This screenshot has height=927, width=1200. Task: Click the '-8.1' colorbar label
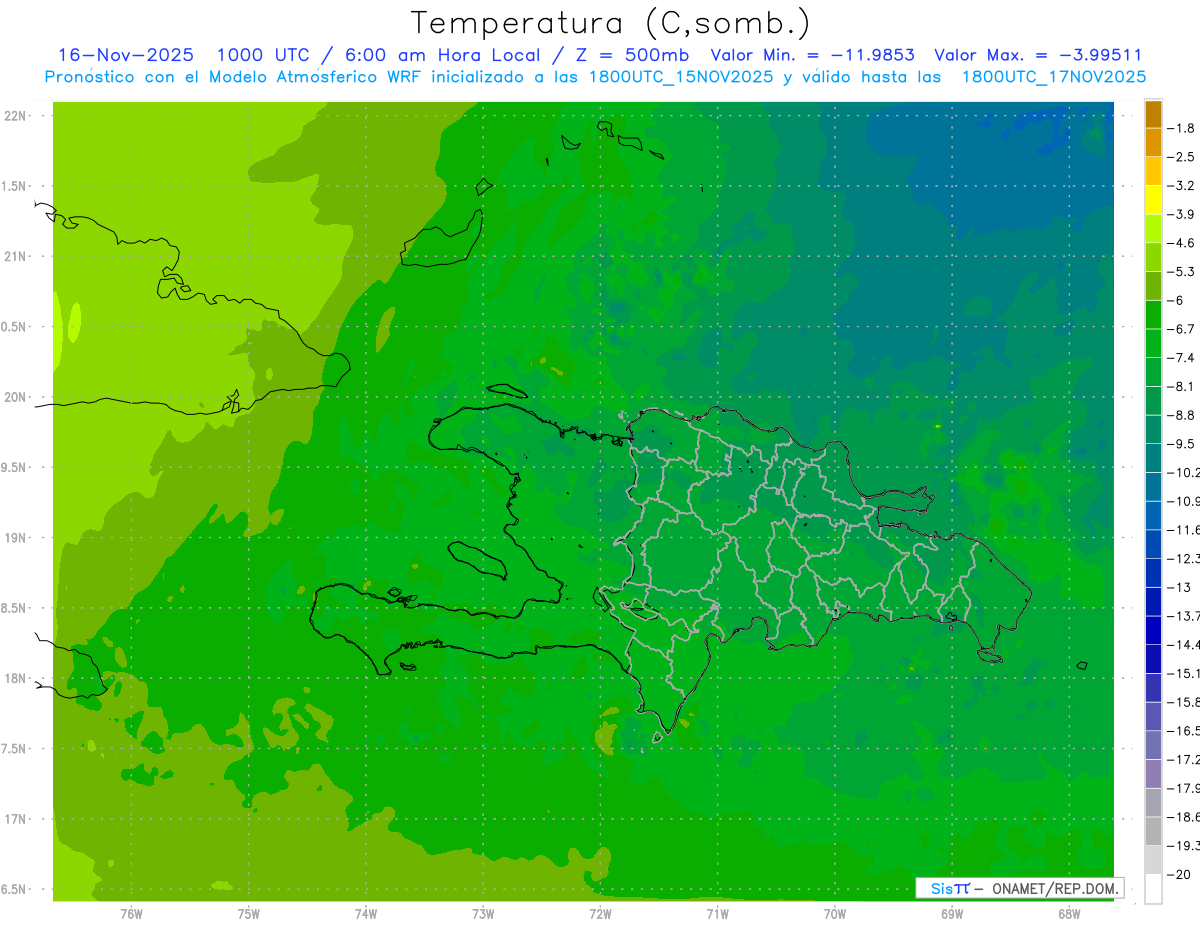[x=1183, y=386]
